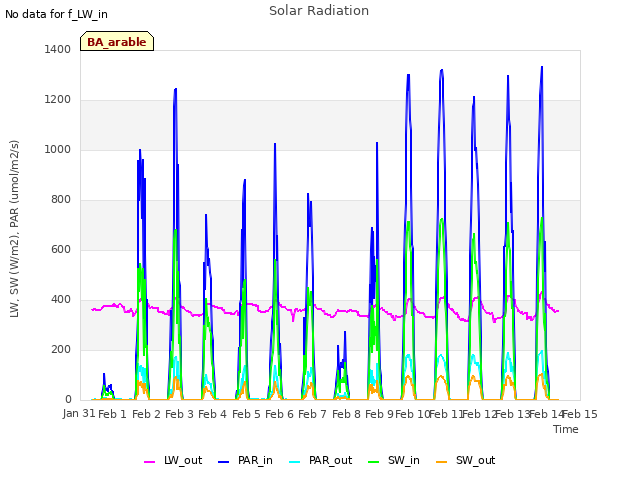Click the 0 y-axis tick label

(68, 400)
